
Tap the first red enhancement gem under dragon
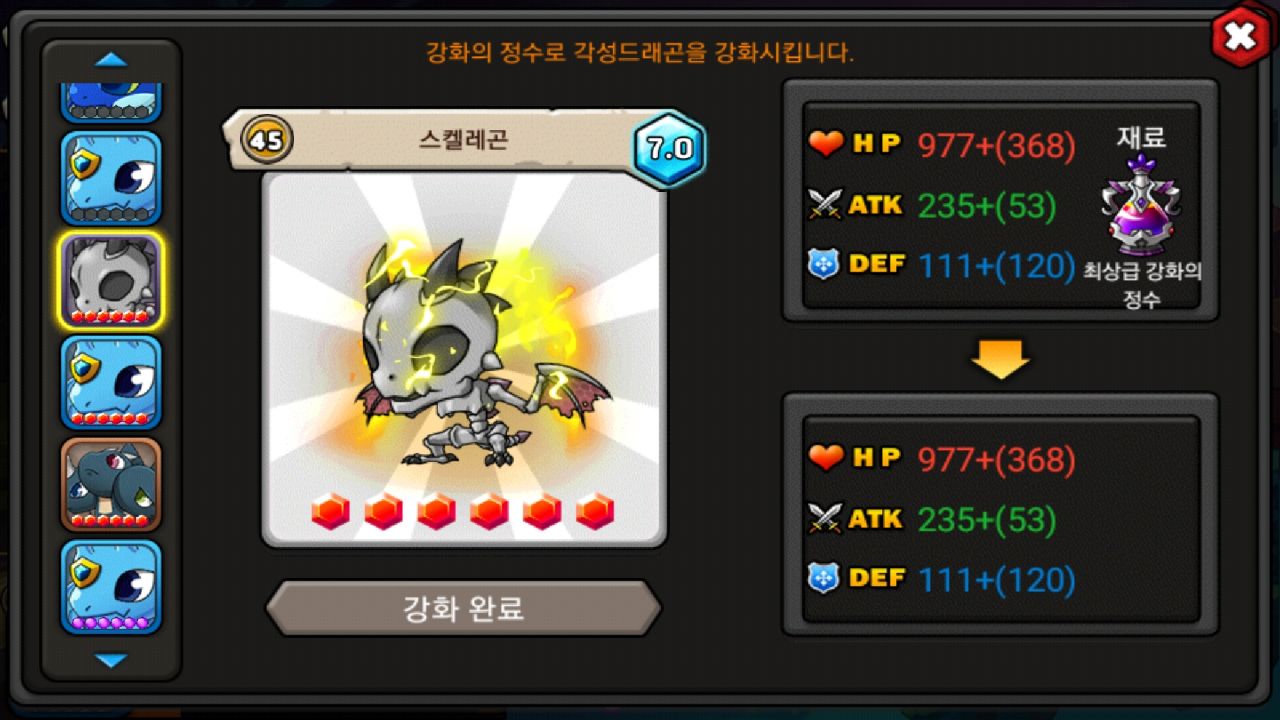pyautogui.click(x=331, y=511)
